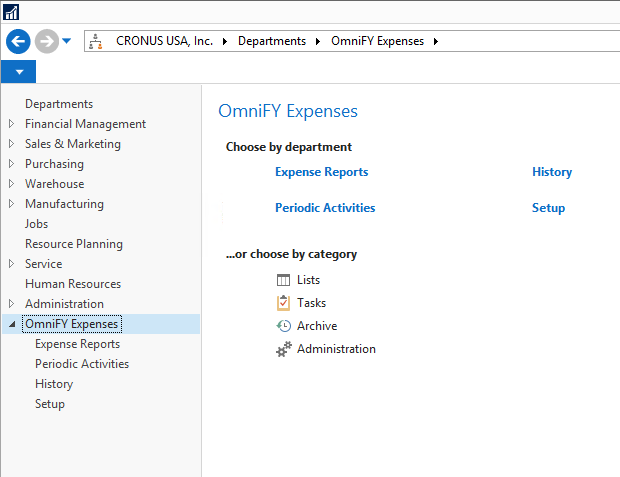Expand the Service tree node
Viewport: 620px width, 477px height.
pos(11,263)
